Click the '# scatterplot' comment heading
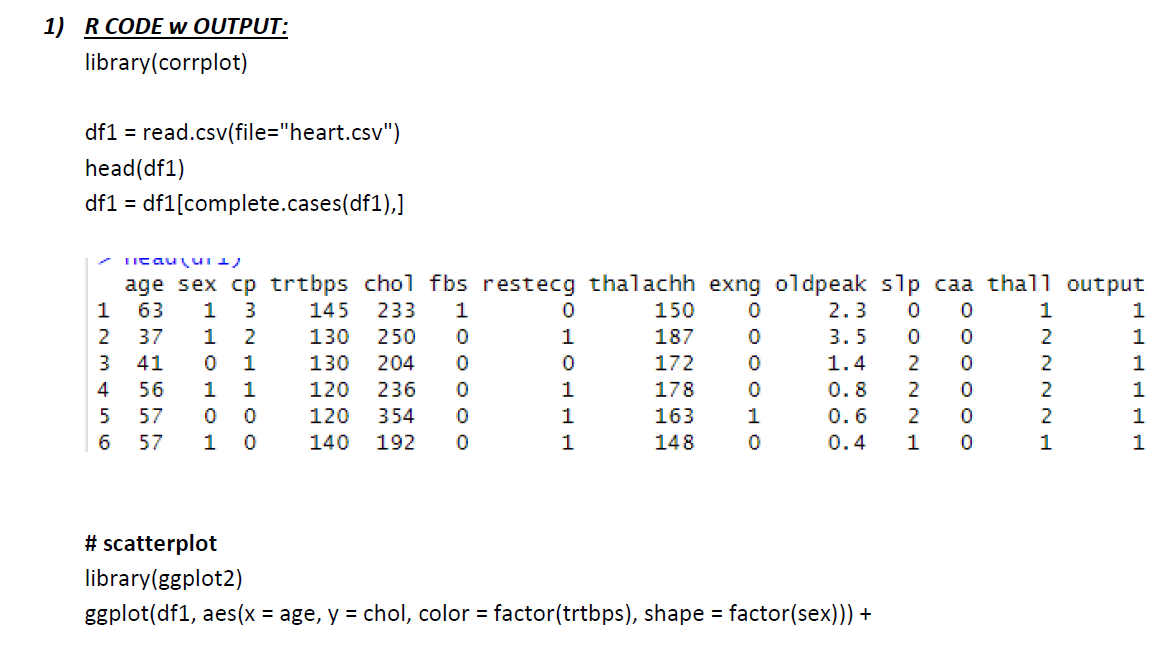The height and width of the screenshot is (656, 1163). tap(151, 543)
